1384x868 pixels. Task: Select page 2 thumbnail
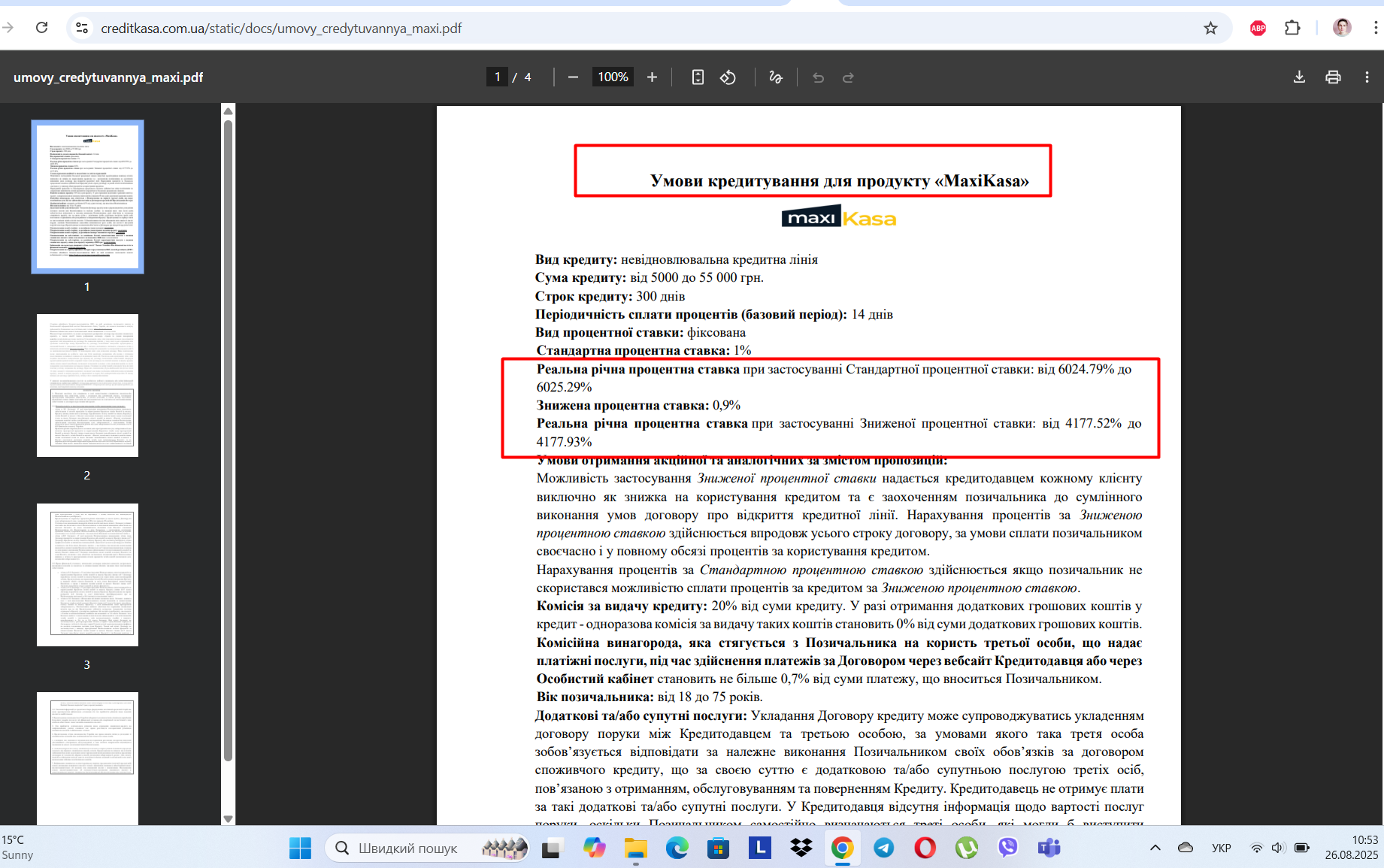87,386
